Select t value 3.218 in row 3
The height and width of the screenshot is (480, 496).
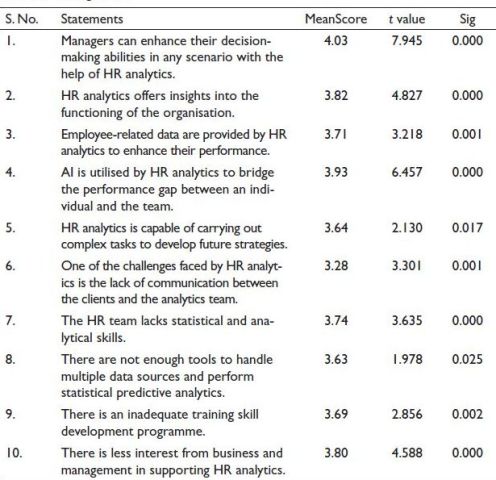[x=407, y=134]
